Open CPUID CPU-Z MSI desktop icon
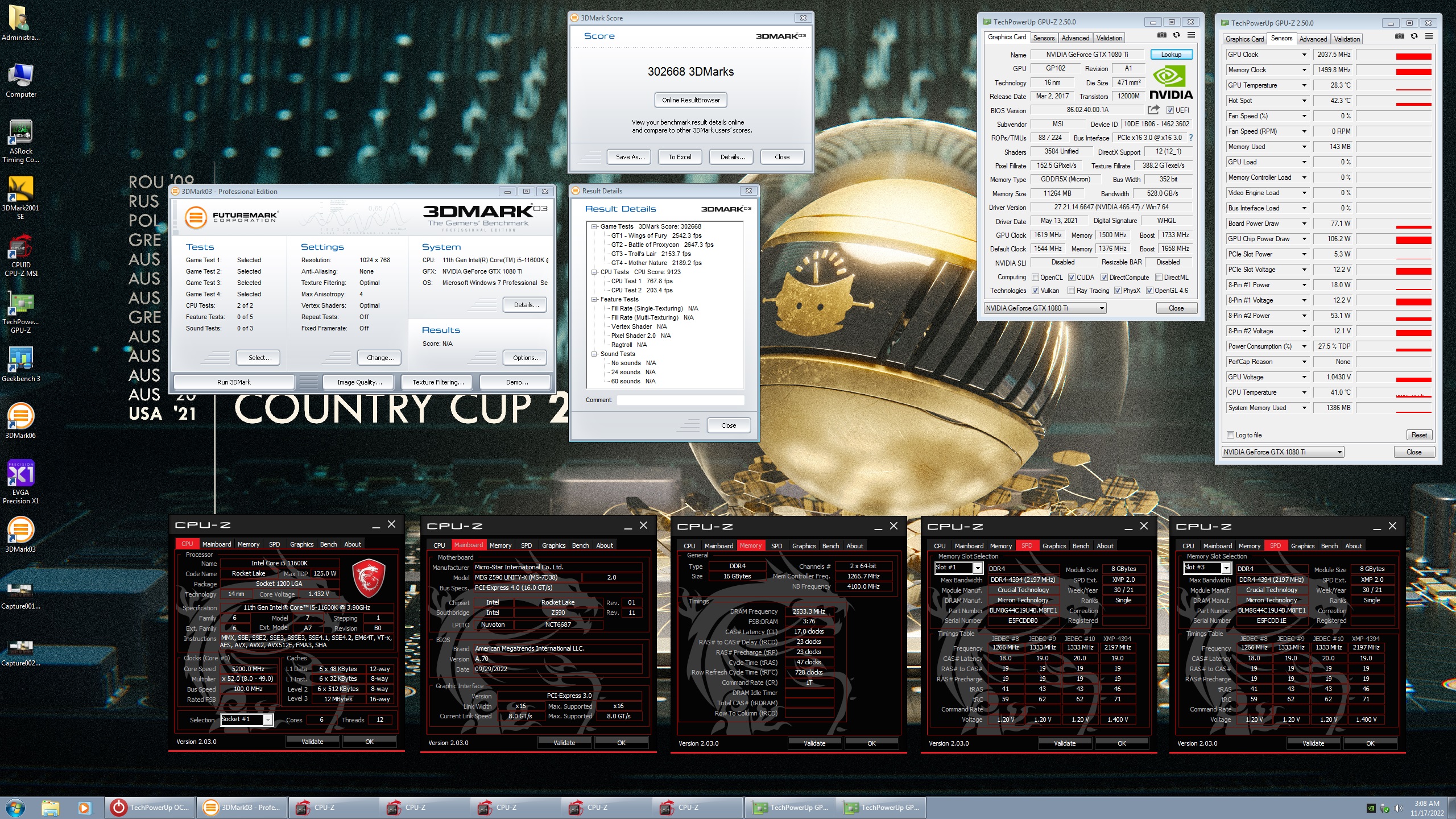The image size is (1456, 819). tap(20, 255)
